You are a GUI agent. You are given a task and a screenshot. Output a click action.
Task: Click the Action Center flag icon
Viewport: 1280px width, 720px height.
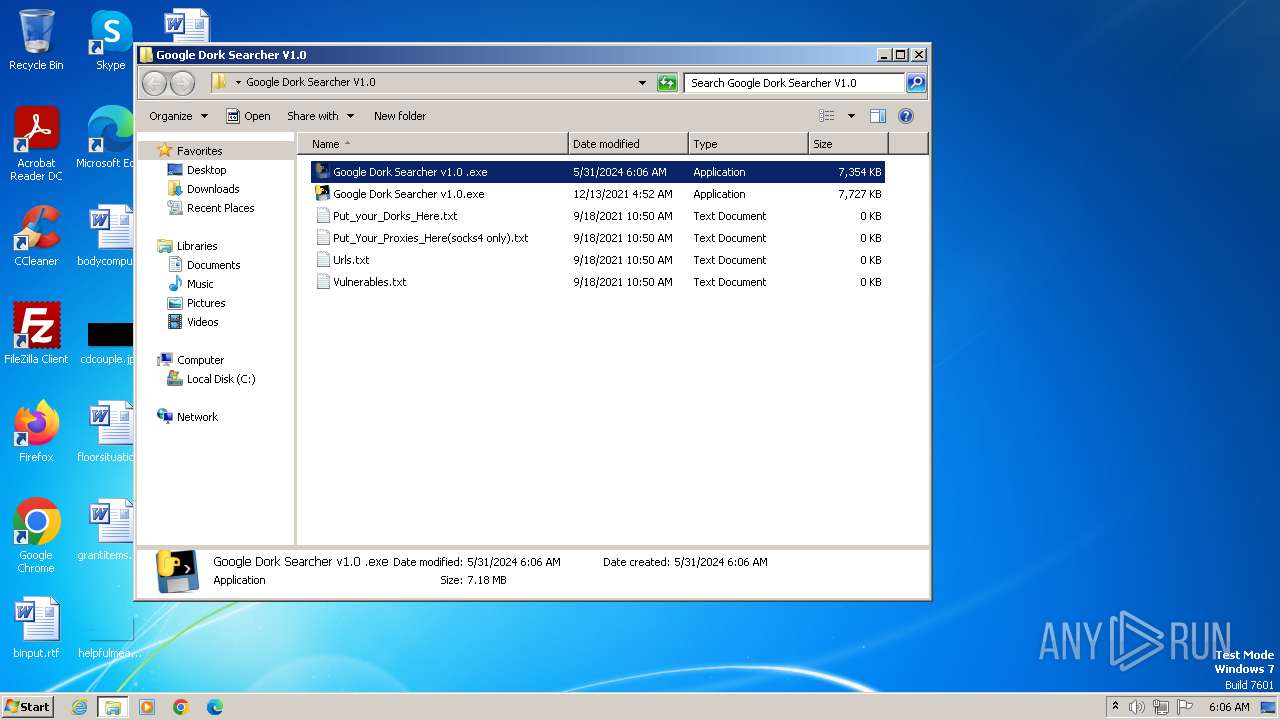pos(1183,707)
